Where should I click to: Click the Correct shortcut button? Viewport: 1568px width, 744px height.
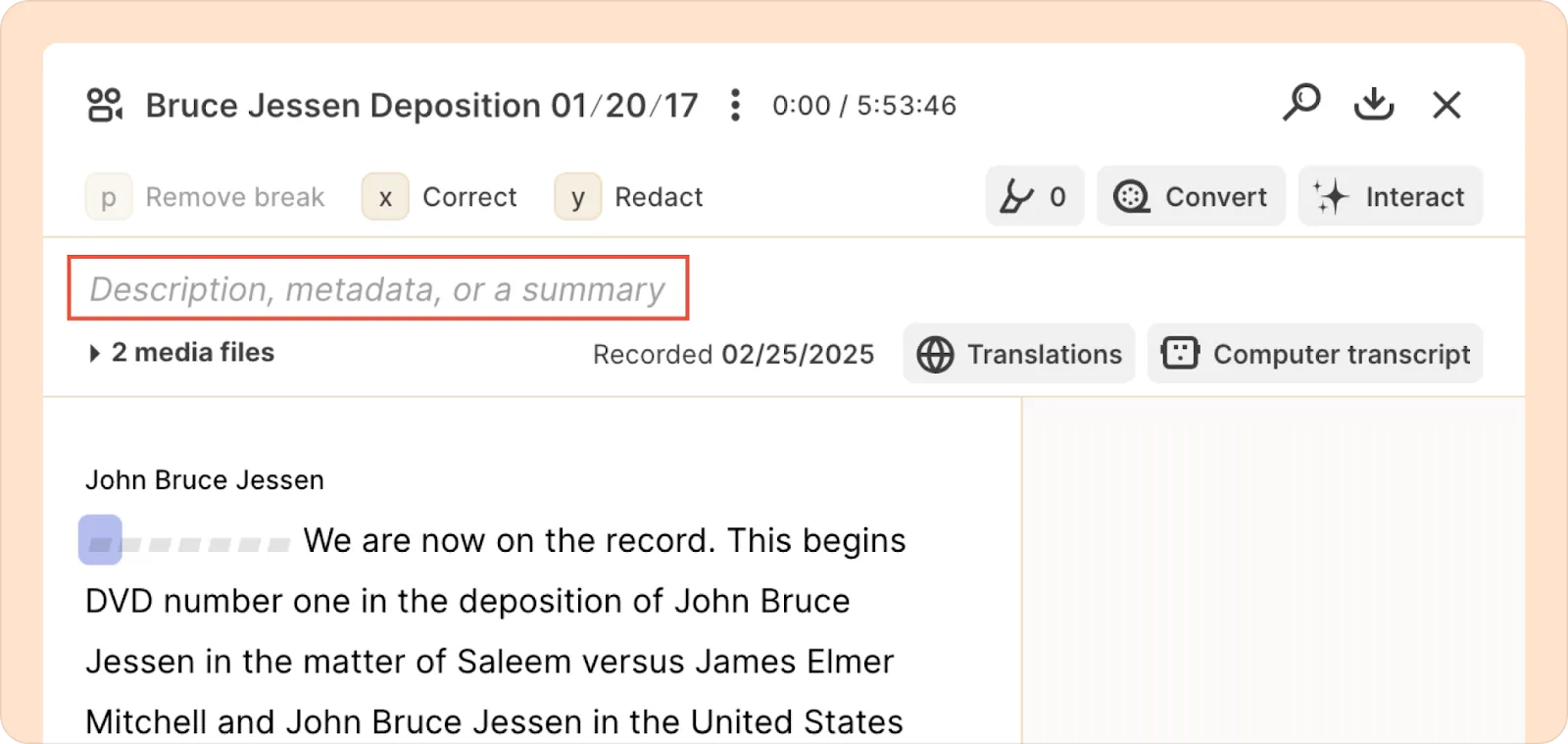[x=439, y=197]
